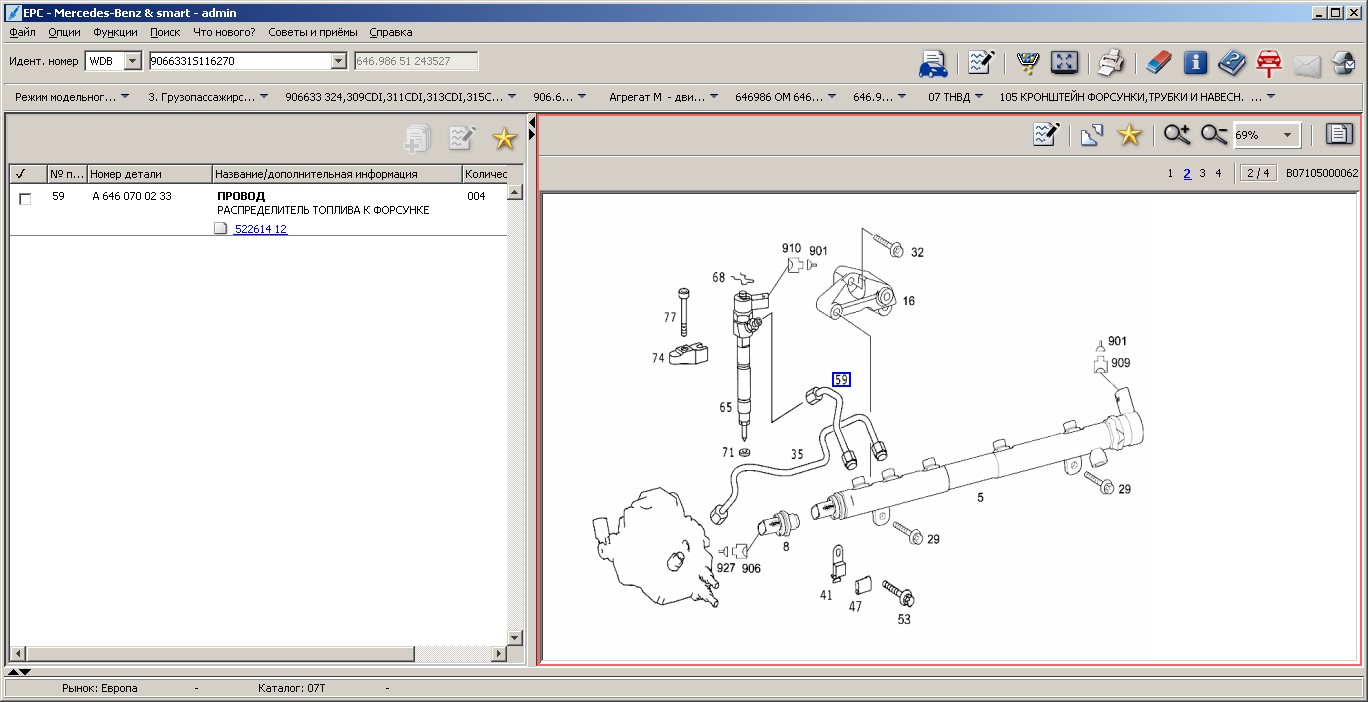Open the Файл menu

pyautogui.click(x=22, y=32)
